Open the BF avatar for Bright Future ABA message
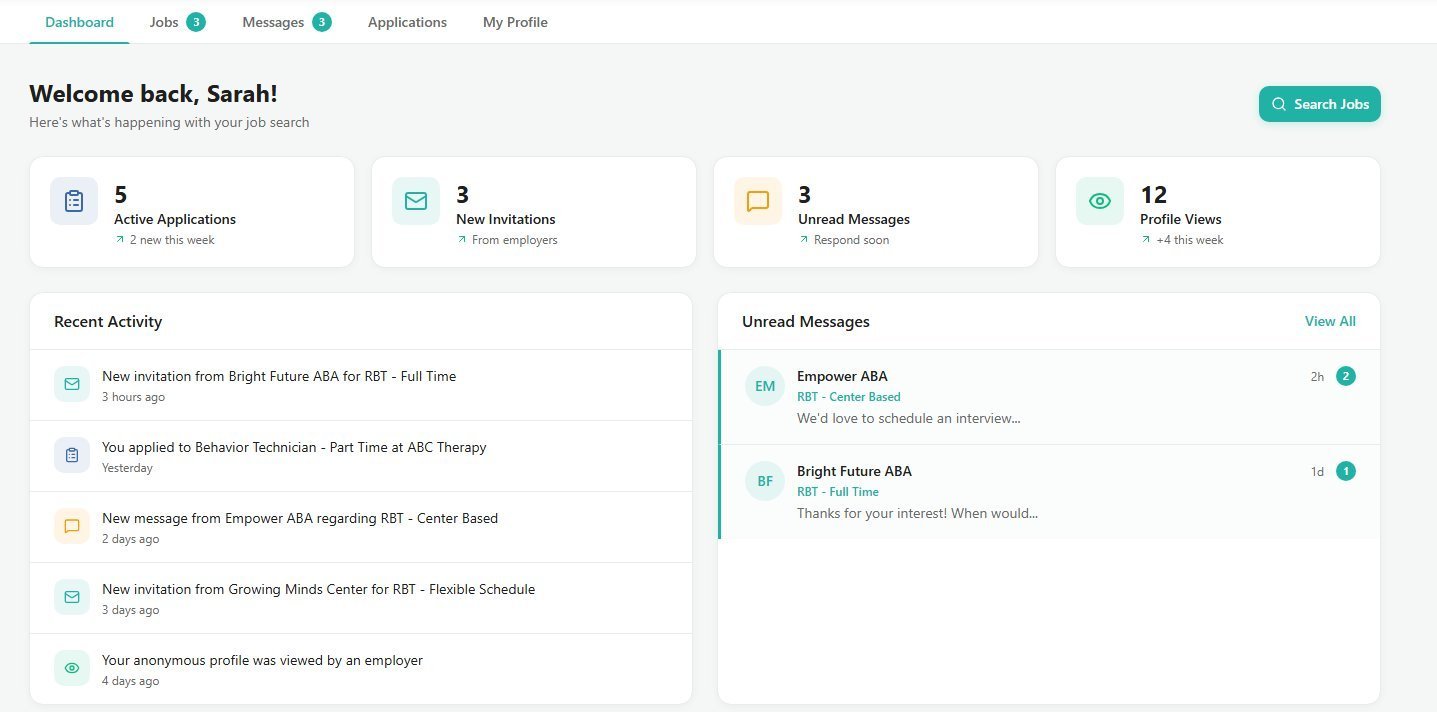 click(764, 481)
